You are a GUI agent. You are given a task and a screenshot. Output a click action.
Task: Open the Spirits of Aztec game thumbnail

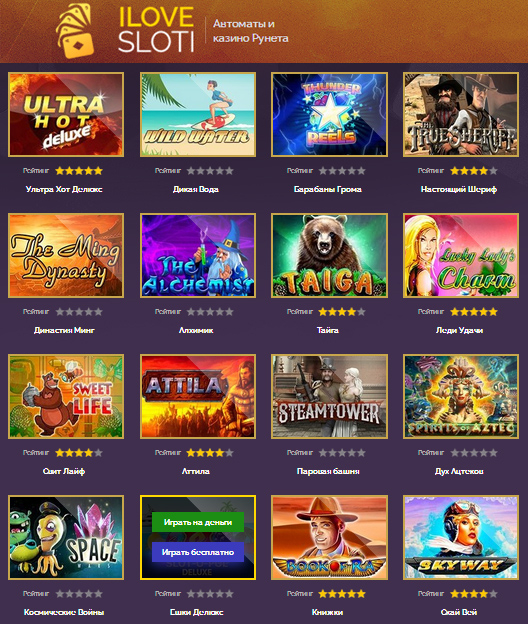(x=461, y=396)
